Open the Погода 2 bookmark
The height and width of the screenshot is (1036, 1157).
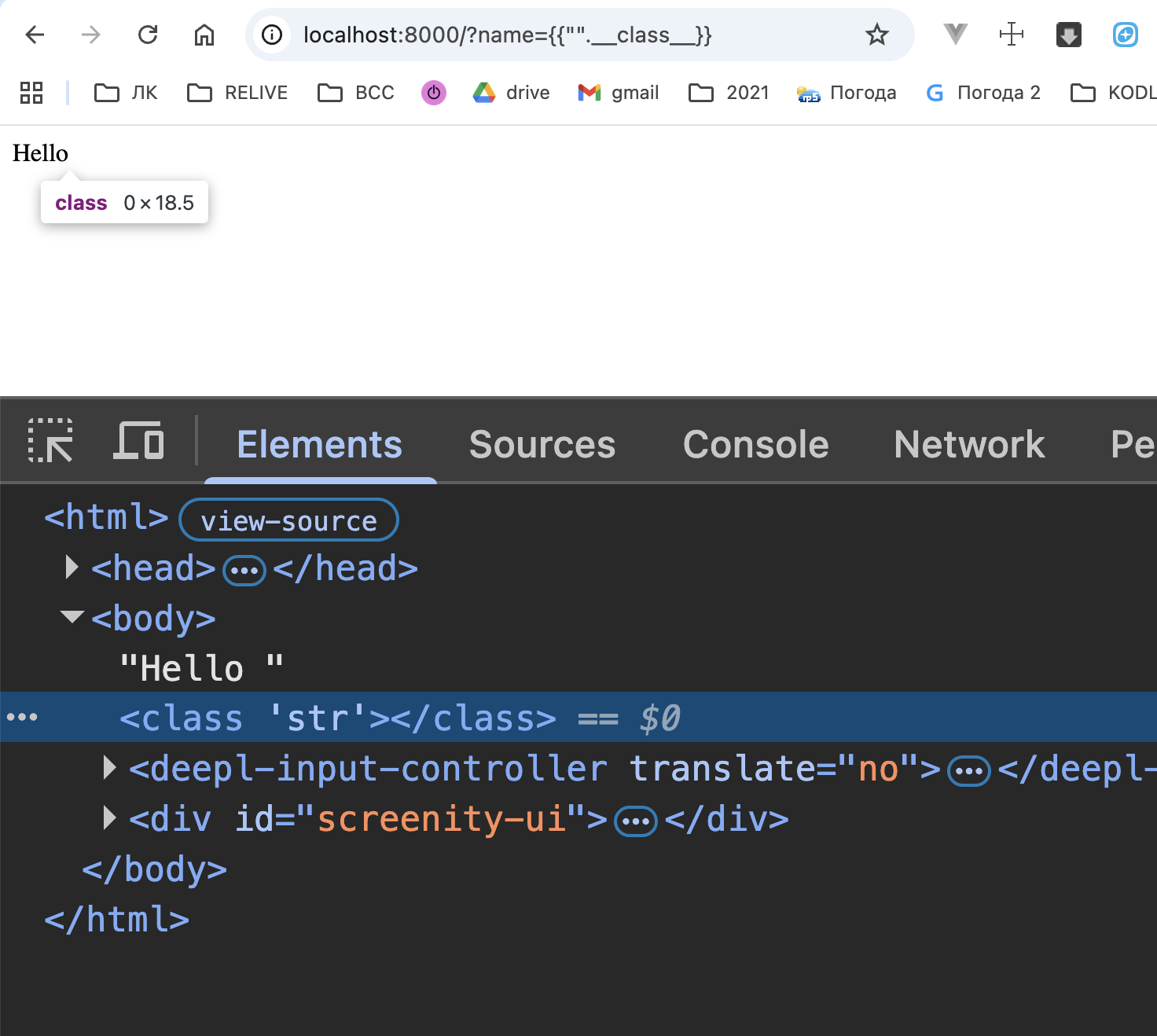tap(983, 93)
